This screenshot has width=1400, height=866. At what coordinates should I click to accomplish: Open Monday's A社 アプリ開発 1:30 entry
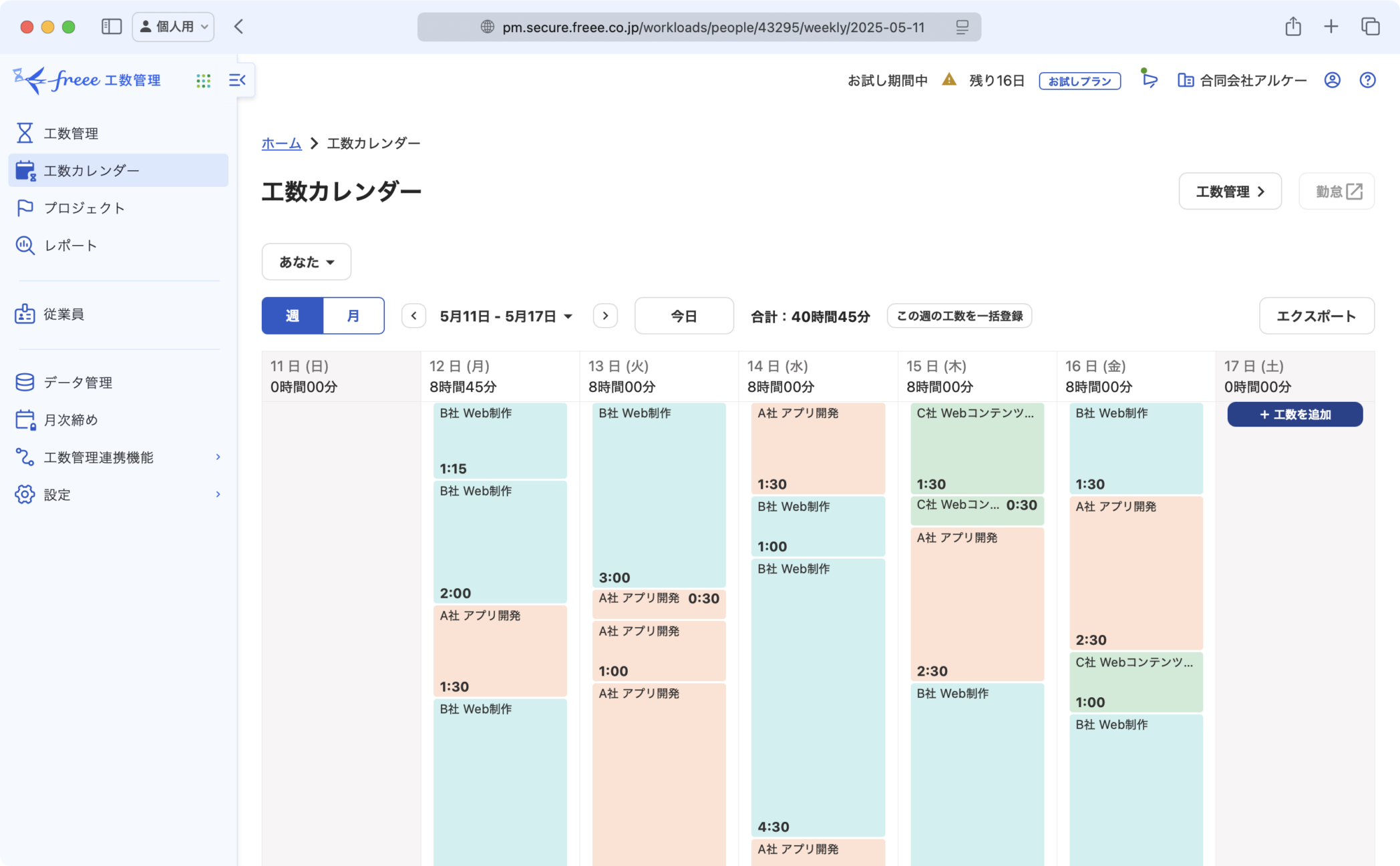click(500, 651)
